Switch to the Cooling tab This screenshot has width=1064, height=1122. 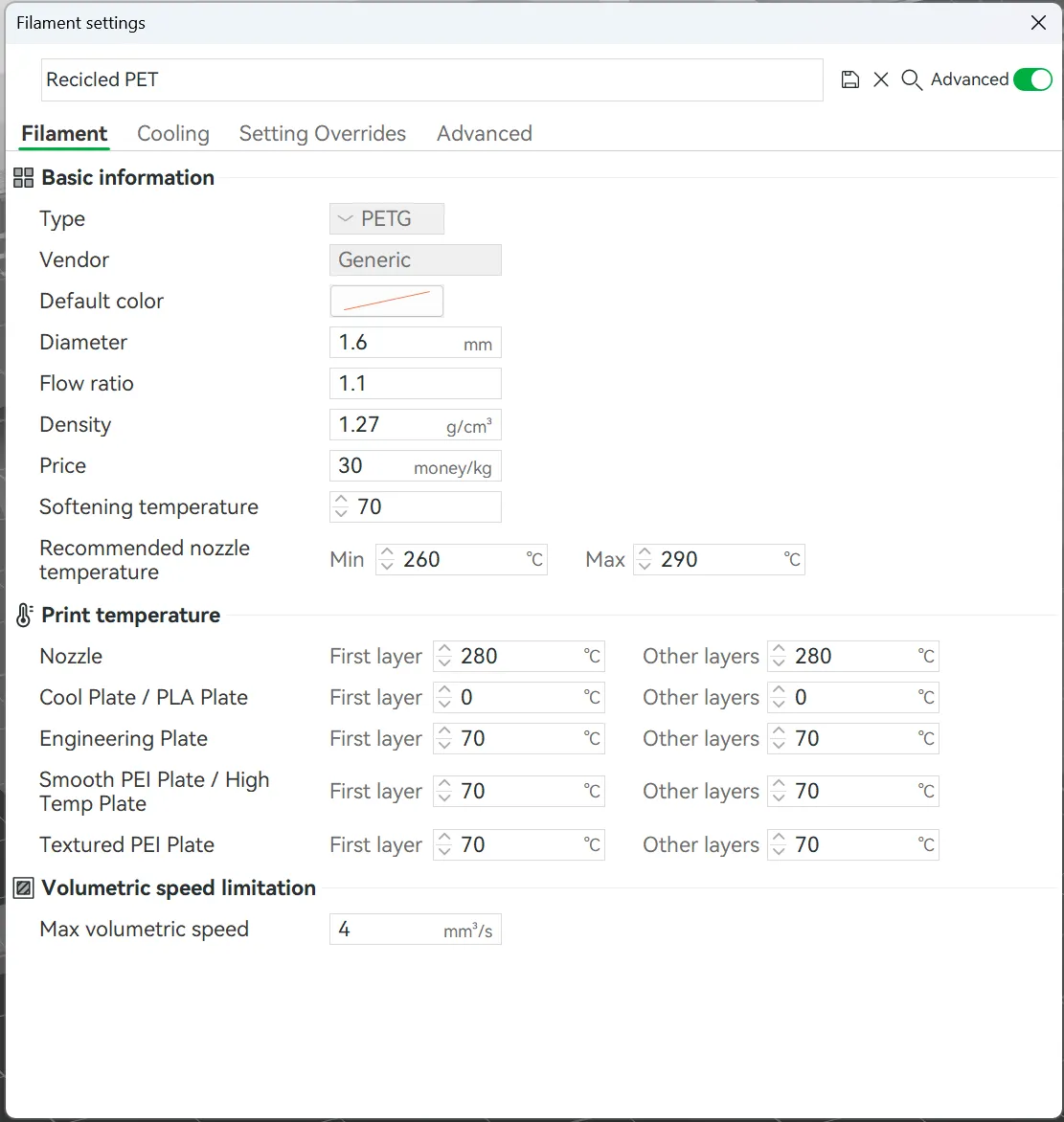click(172, 134)
